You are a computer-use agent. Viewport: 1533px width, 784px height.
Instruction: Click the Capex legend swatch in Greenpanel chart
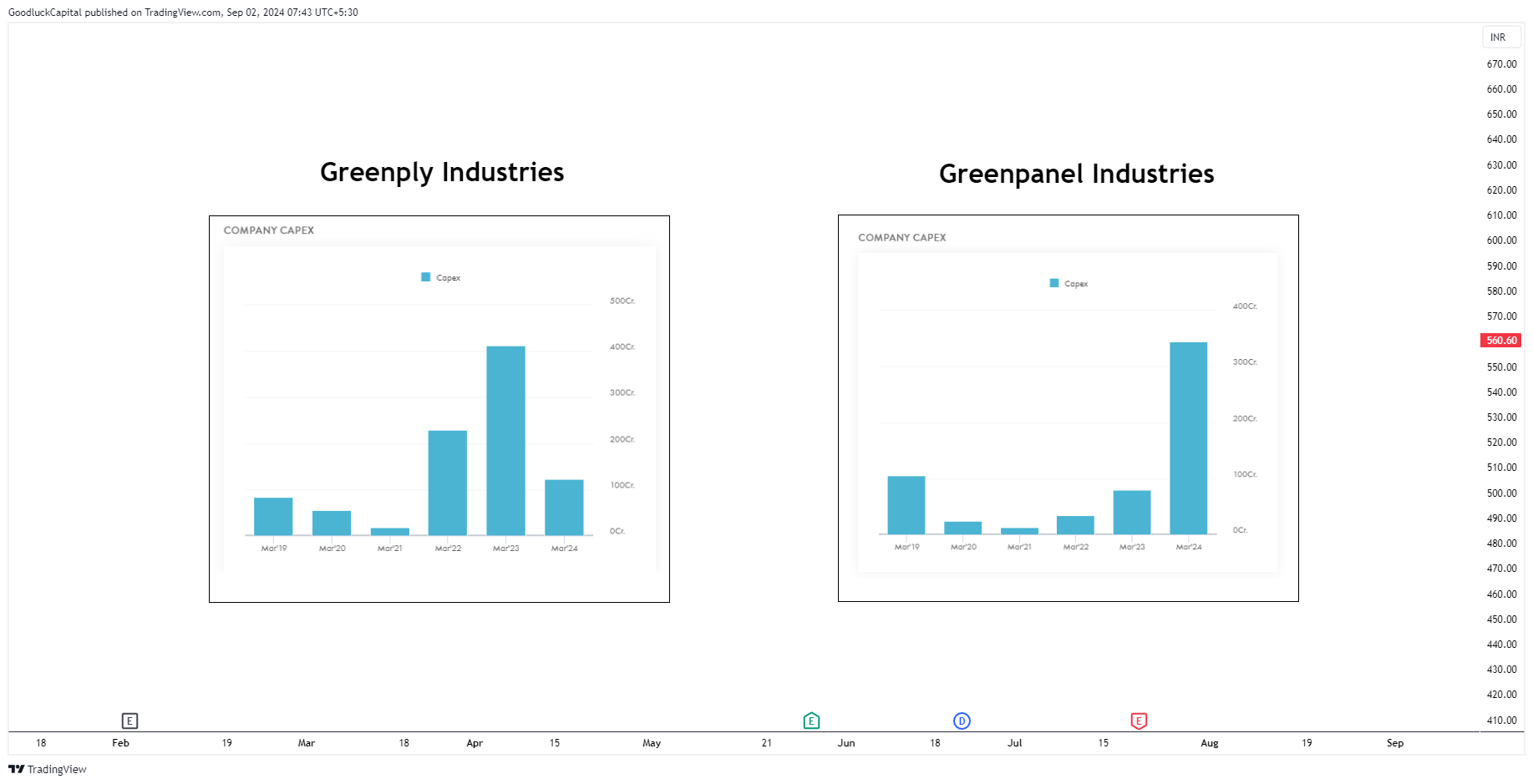pyautogui.click(x=1053, y=283)
